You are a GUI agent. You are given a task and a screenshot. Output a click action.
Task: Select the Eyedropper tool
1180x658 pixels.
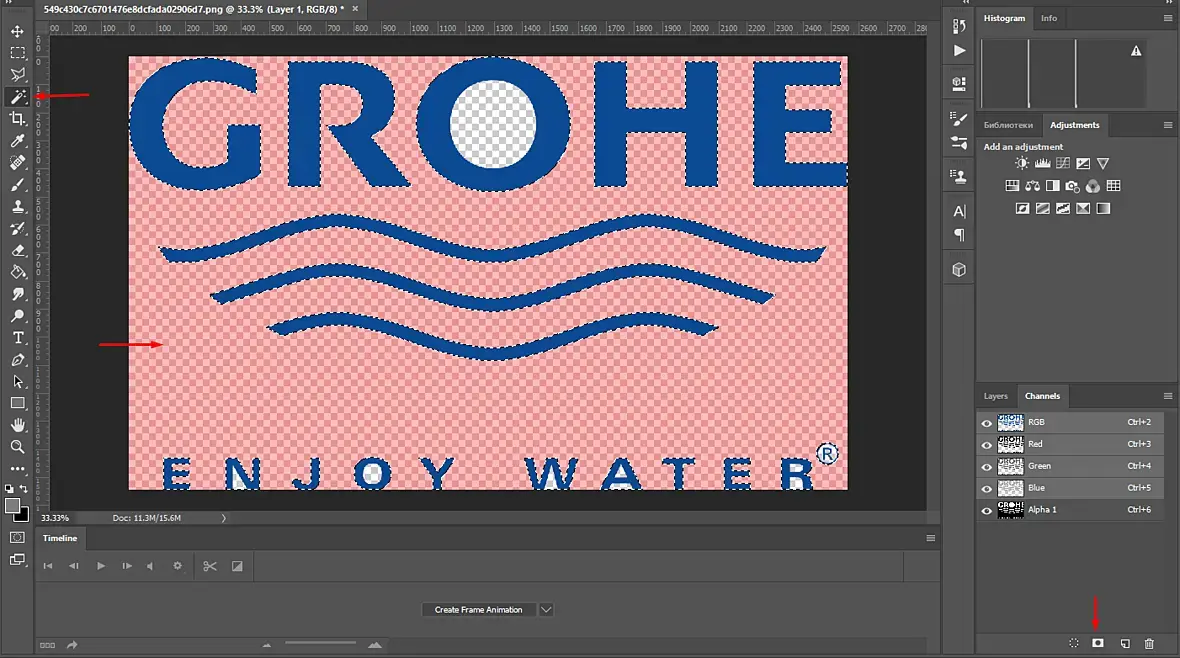17,141
